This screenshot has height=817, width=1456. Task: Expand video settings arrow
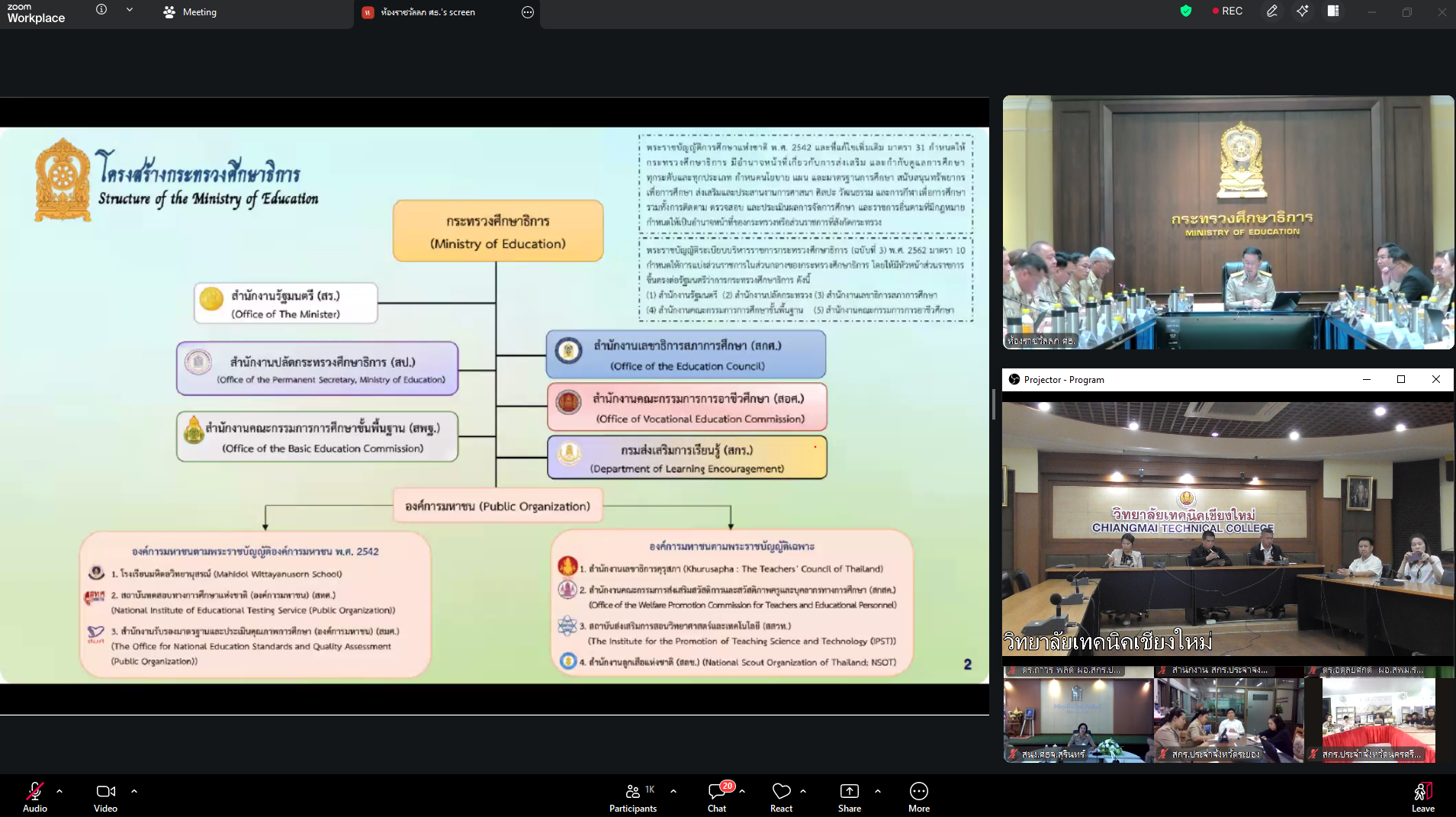(134, 791)
